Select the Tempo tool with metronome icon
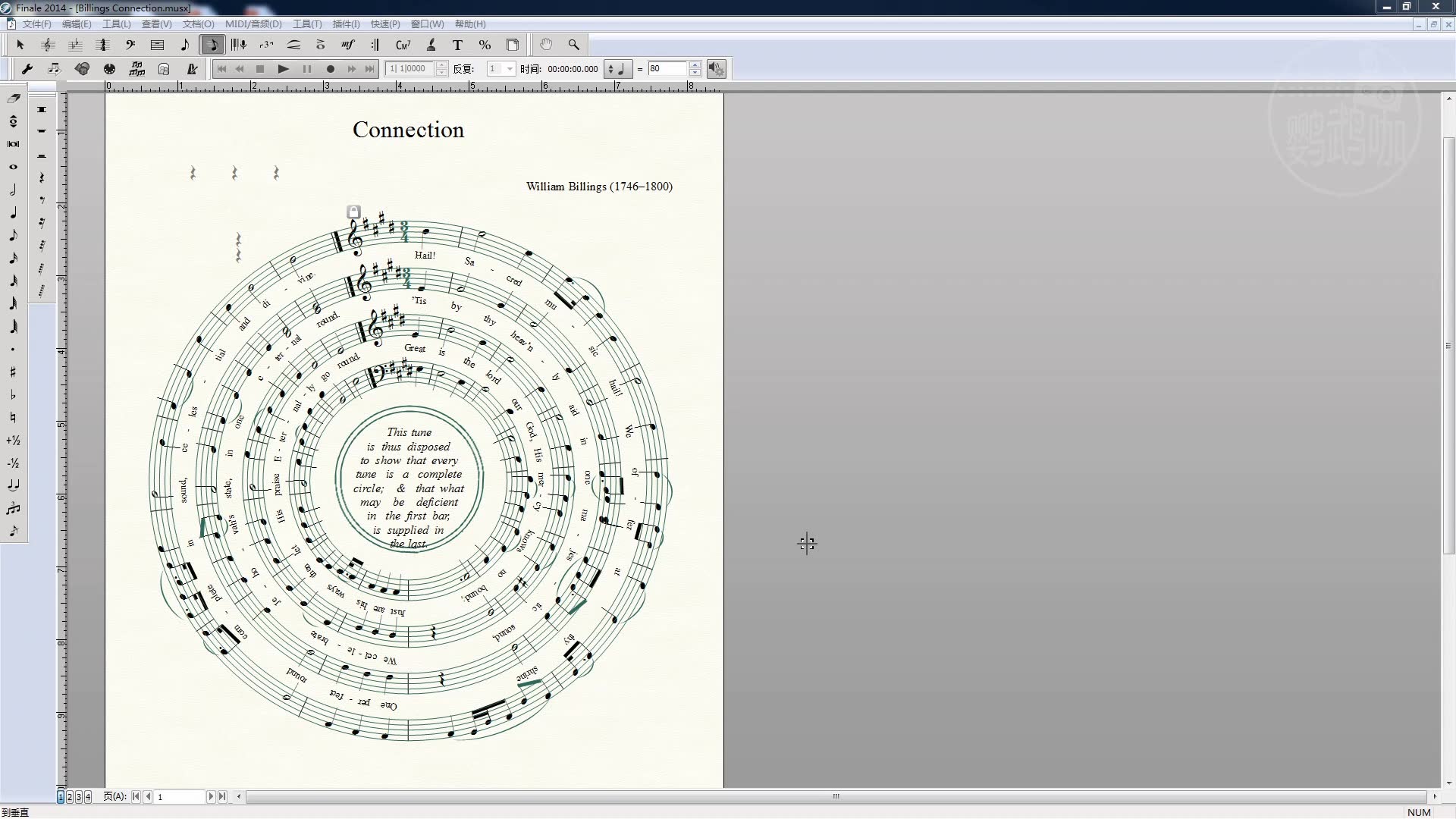The height and width of the screenshot is (819, 1456). pyautogui.click(x=192, y=69)
